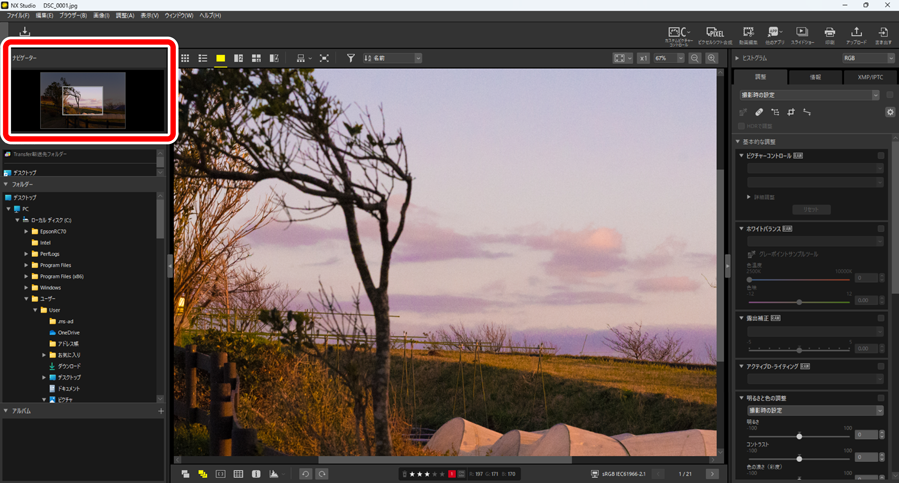Click the brightness slider handle
Screen dimensions: 899x483
point(799,436)
